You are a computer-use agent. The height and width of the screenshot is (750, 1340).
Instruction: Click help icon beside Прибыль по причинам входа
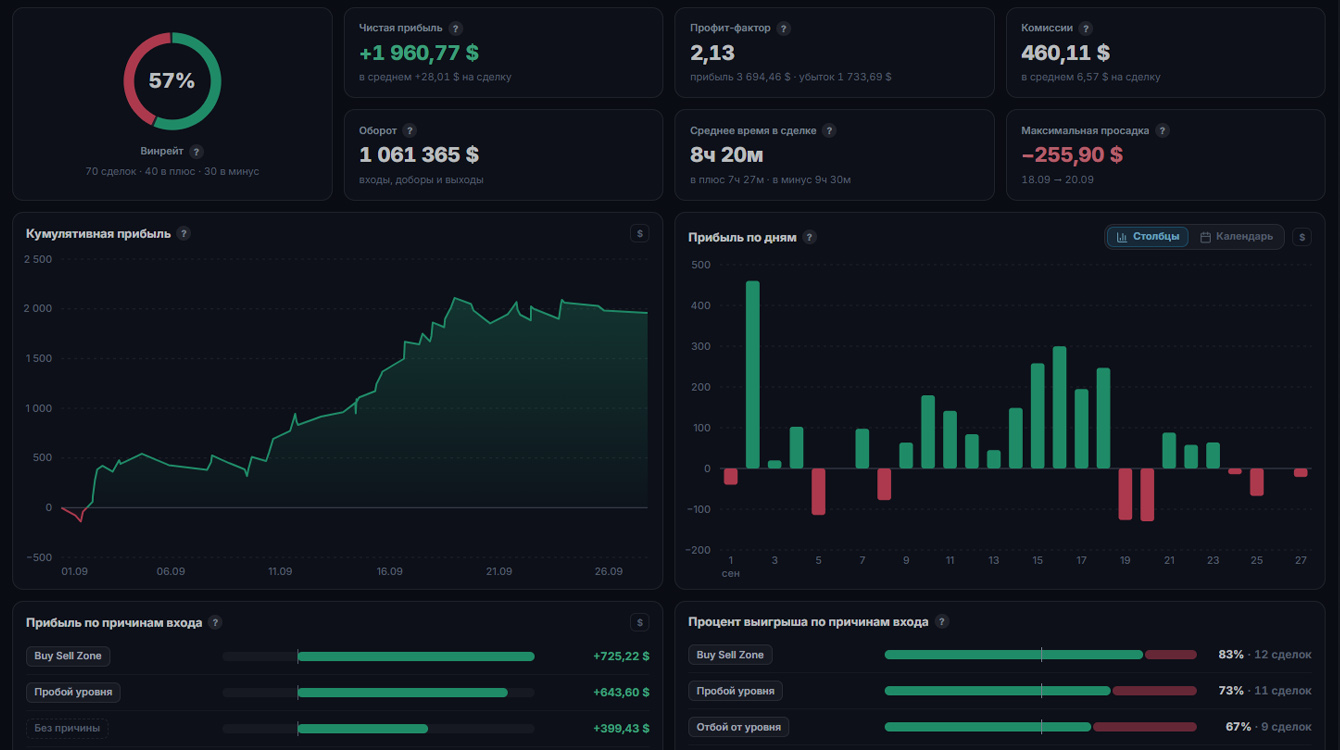215,623
